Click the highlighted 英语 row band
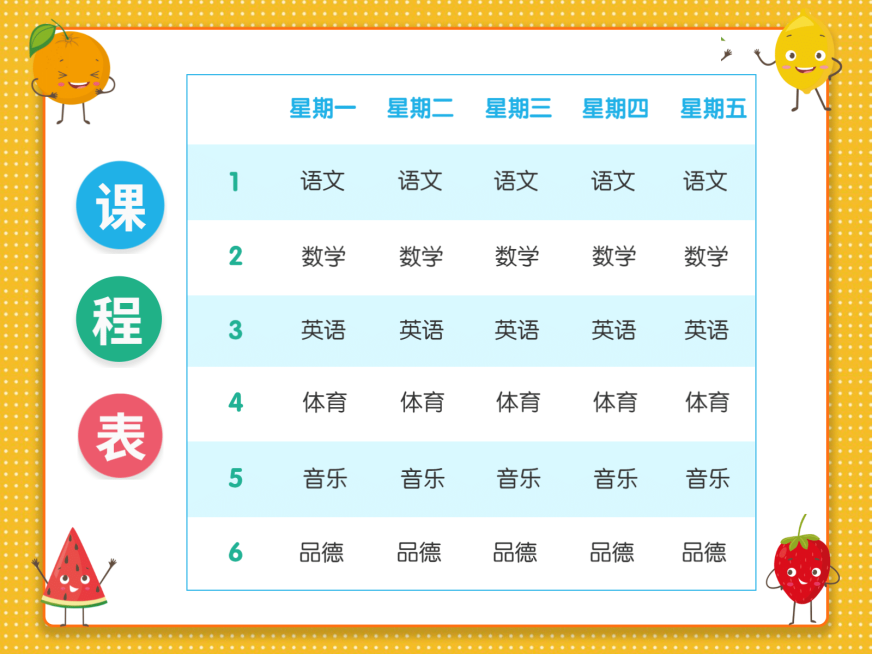 tap(470, 330)
